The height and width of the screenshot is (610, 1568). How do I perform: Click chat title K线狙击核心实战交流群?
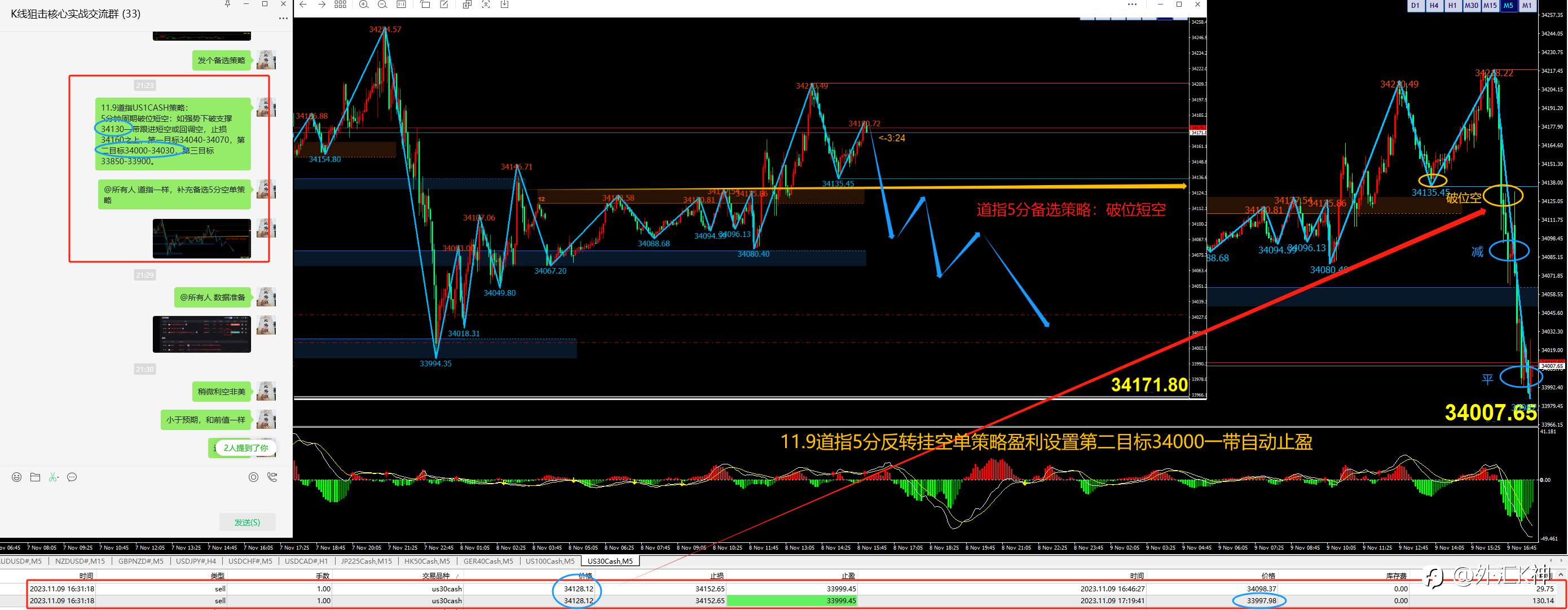click(x=76, y=14)
